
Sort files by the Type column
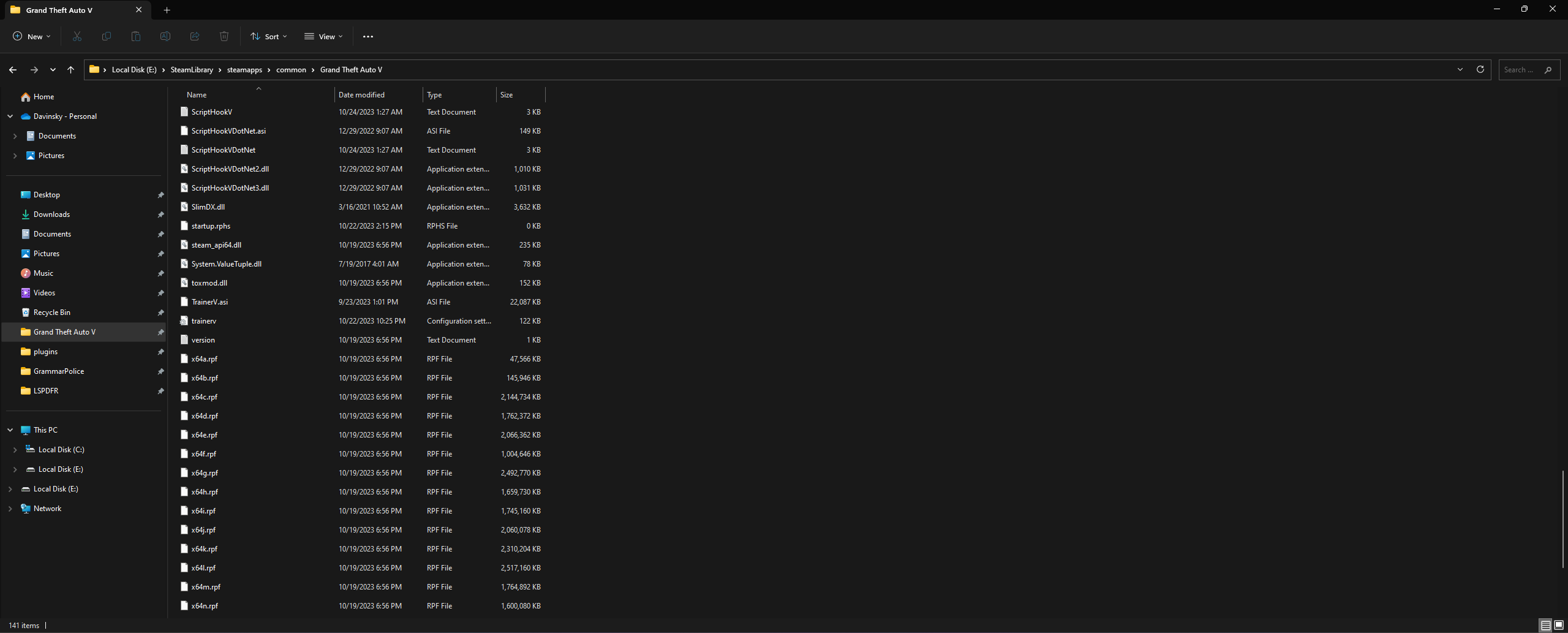[x=459, y=95]
